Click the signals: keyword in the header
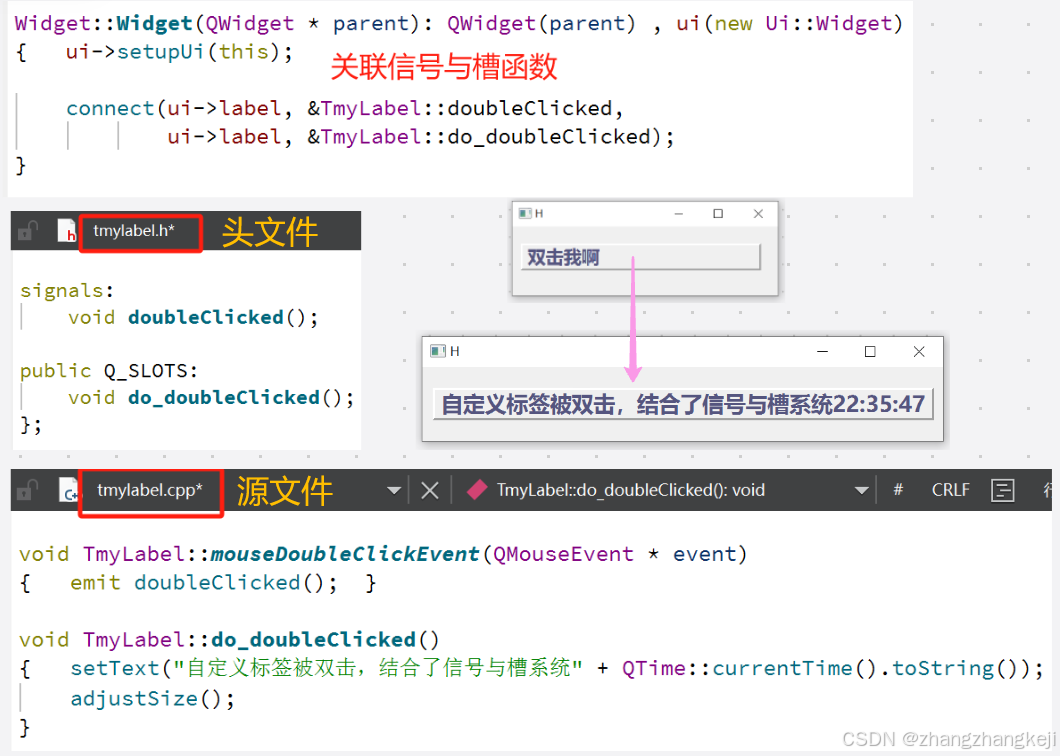This screenshot has height=756, width=1060. 67,291
